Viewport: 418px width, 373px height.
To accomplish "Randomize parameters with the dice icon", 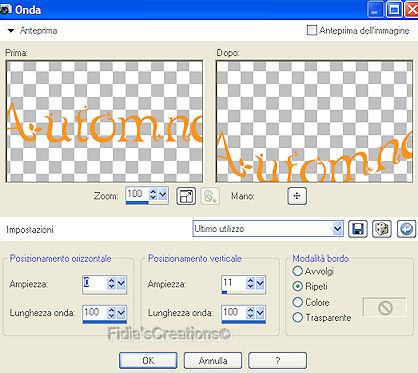I will [x=382, y=229].
